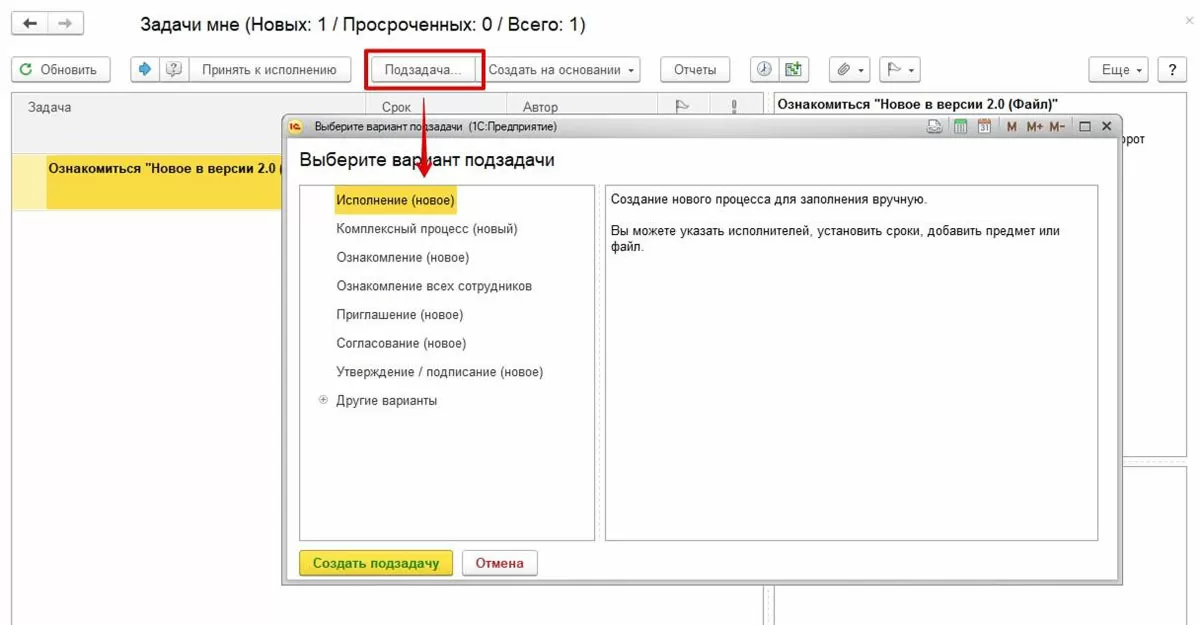The image size is (1200, 625).
Task: Go back with the left arrow button
Action: (30, 22)
